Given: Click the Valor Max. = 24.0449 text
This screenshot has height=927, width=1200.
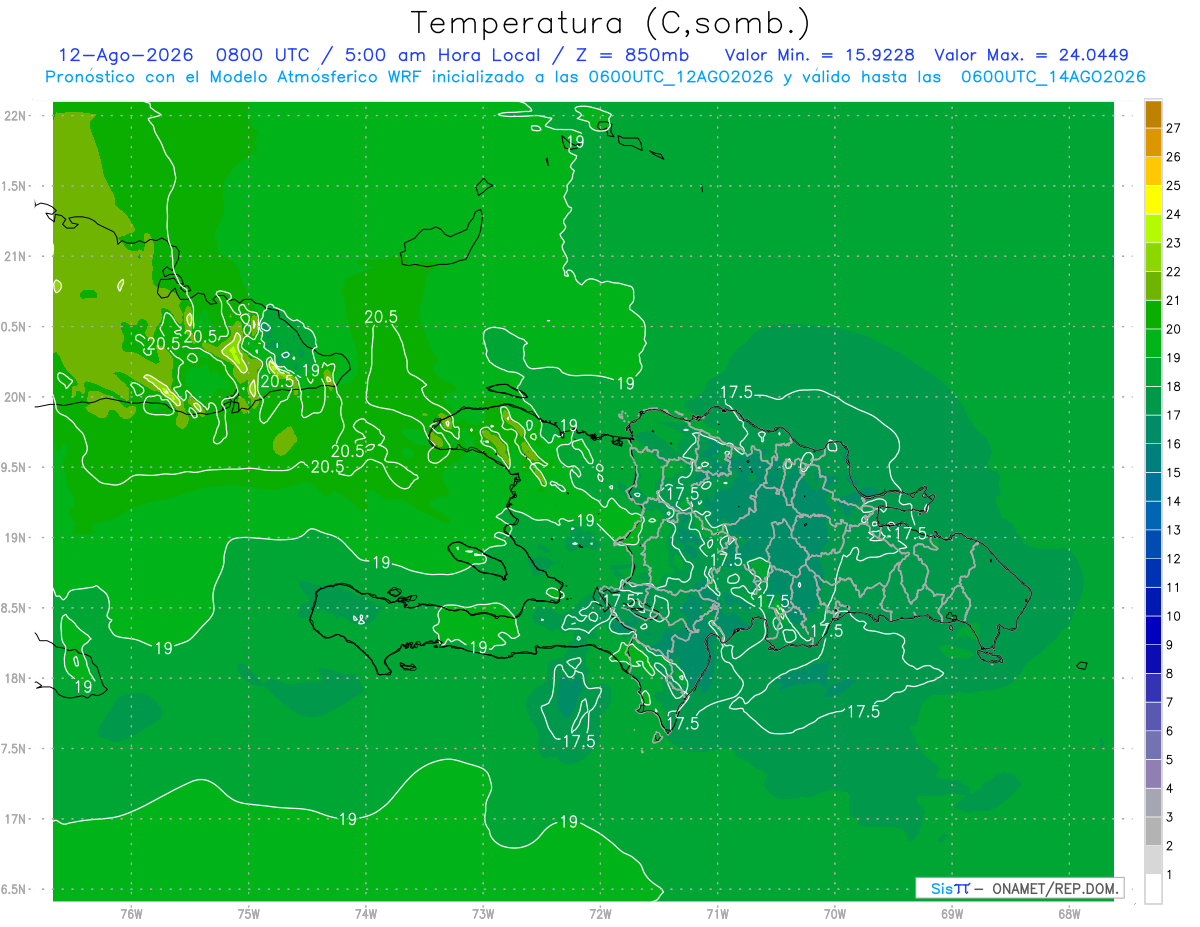Looking at the screenshot, I should 1031,55.
